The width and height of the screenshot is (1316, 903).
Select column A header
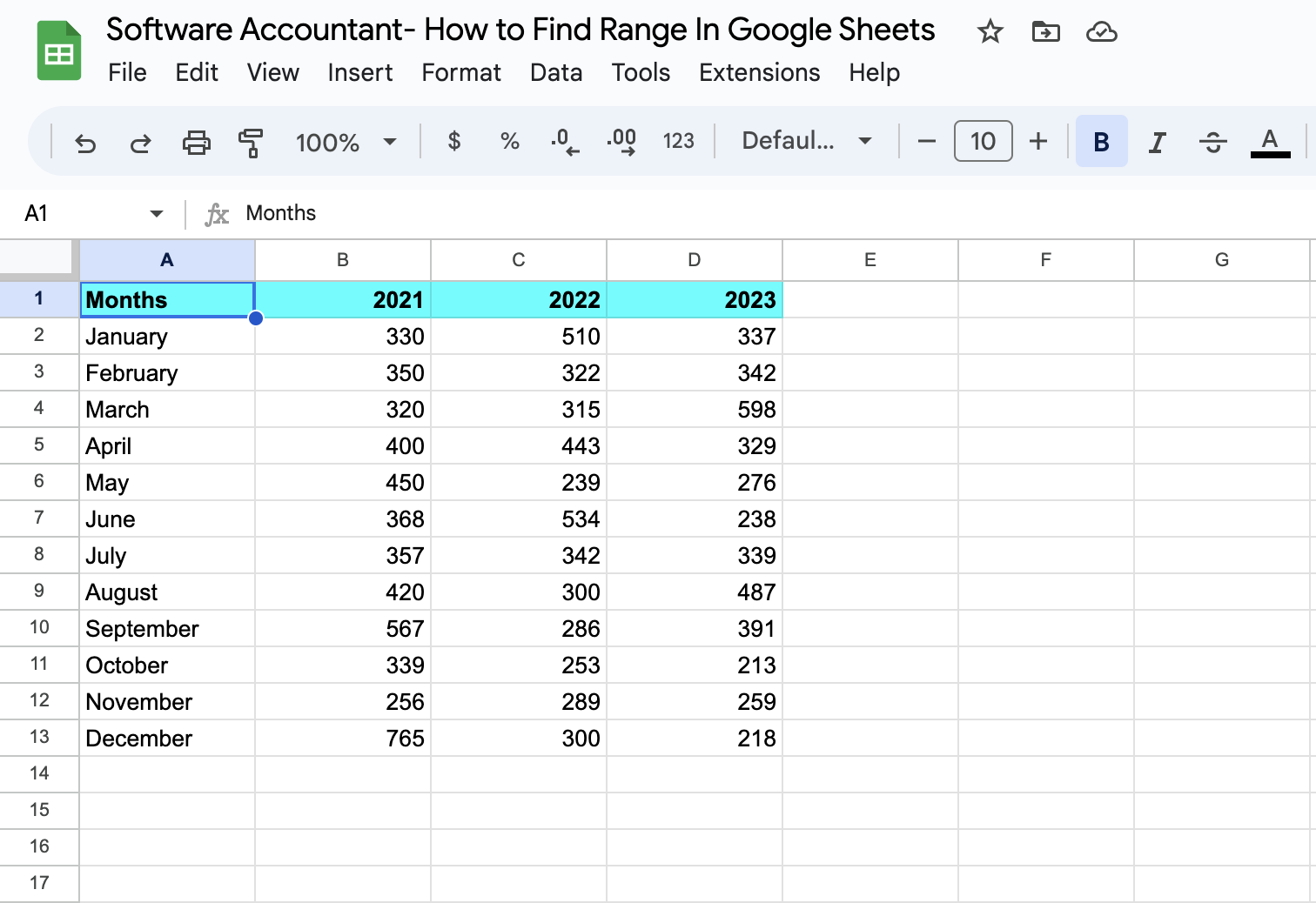tap(167, 260)
